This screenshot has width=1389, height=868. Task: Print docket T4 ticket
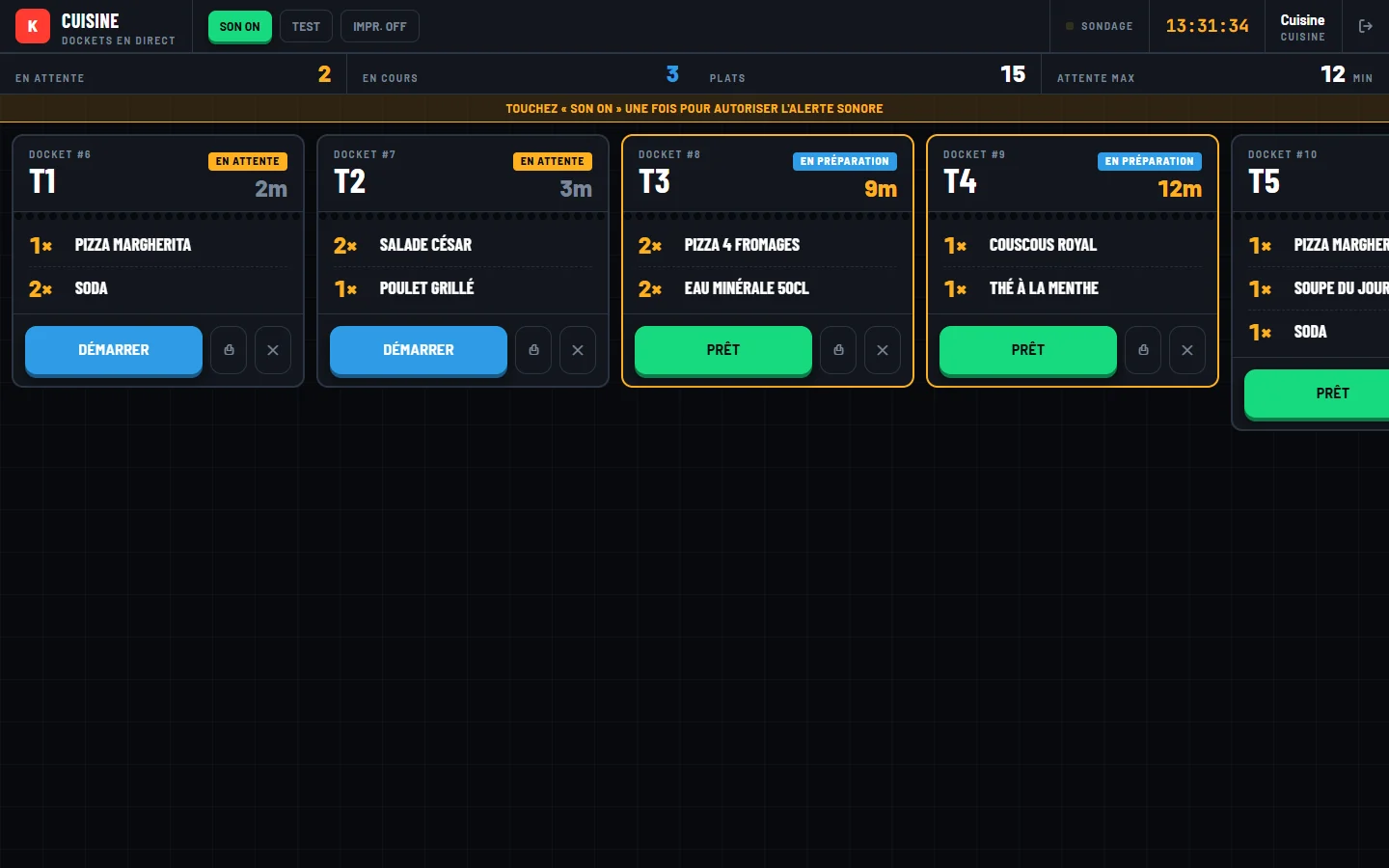pos(1143,350)
